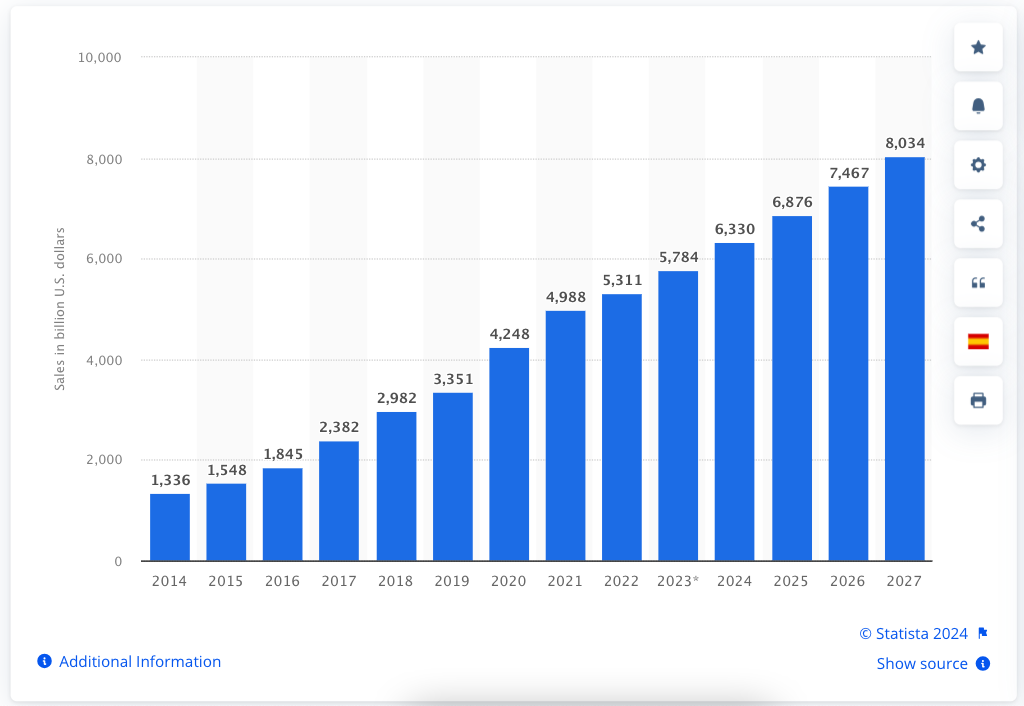The image size is (1024, 706).
Task: Click the Show source link
Action: click(x=921, y=663)
